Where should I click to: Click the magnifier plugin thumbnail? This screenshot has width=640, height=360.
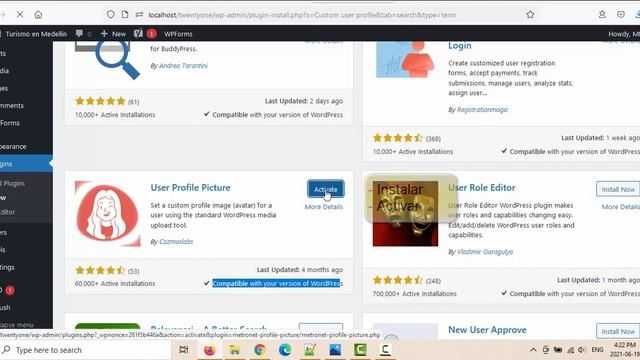108,60
